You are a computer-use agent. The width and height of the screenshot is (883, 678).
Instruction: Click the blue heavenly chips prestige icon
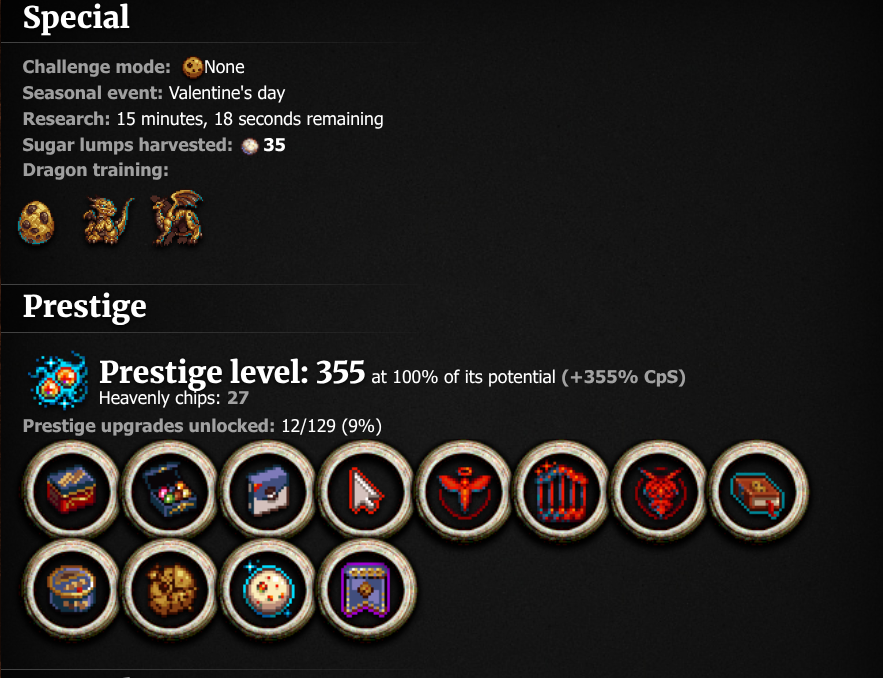tap(59, 380)
